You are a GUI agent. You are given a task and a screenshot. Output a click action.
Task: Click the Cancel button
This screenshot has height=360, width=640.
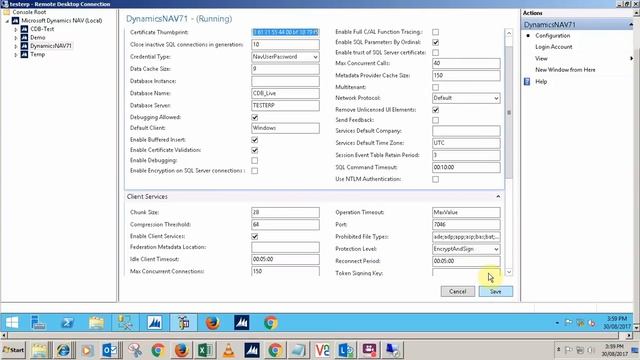pos(458,291)
